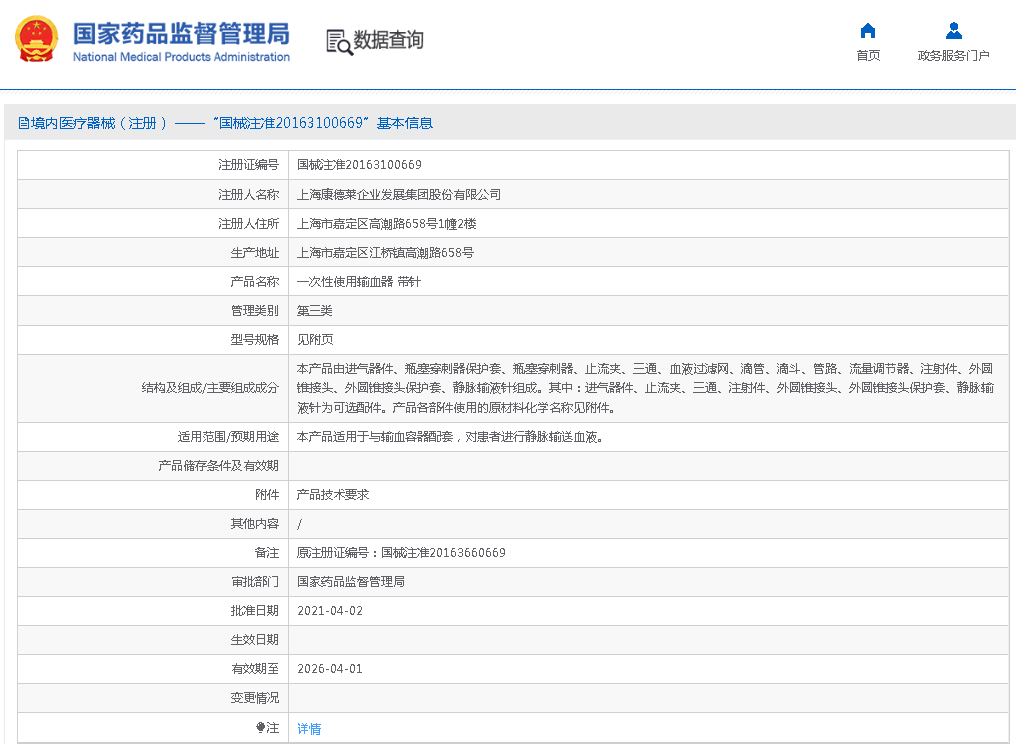Click the 政务服务门户 person icon
Screen dimensions: 1016x744
point(953,31)
